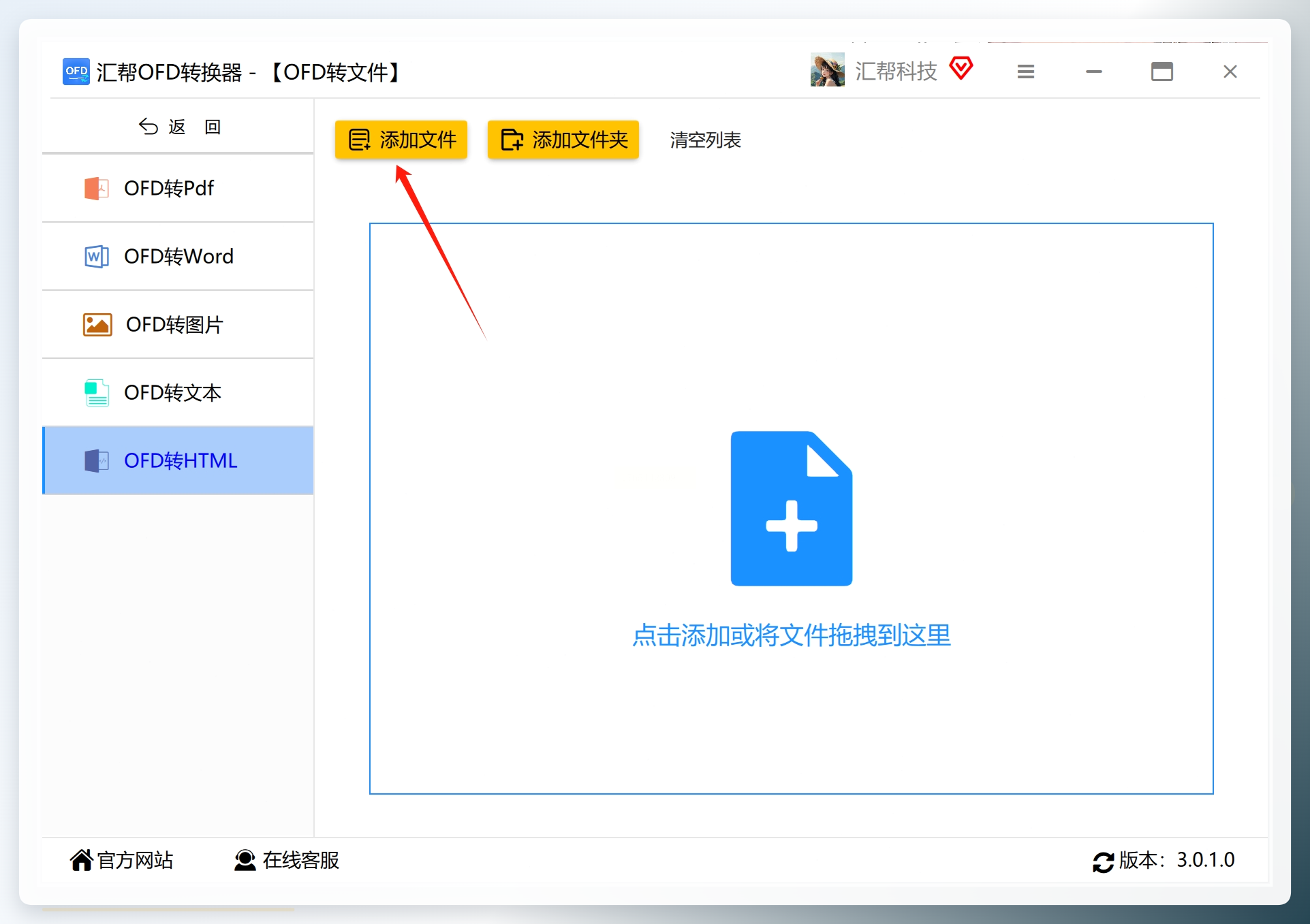1310x924 pixels.
Task: Click the refresh icon next to 版本
Action: [x=1103, y=862]
